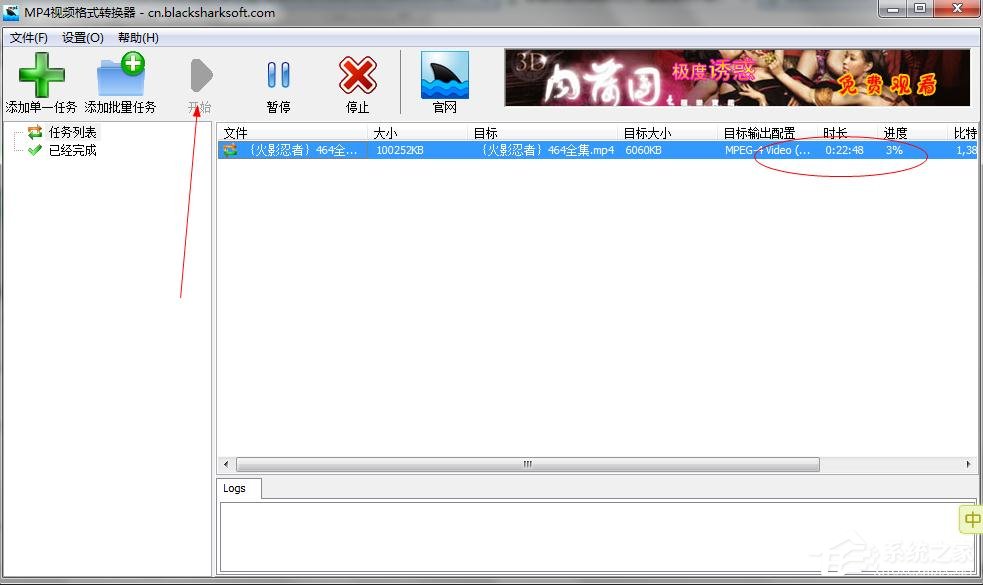Image resolution: width=983 pixels, height=585 pixels.
Task: Stop the conversion with the red X icon
Action: pos(357,75)
